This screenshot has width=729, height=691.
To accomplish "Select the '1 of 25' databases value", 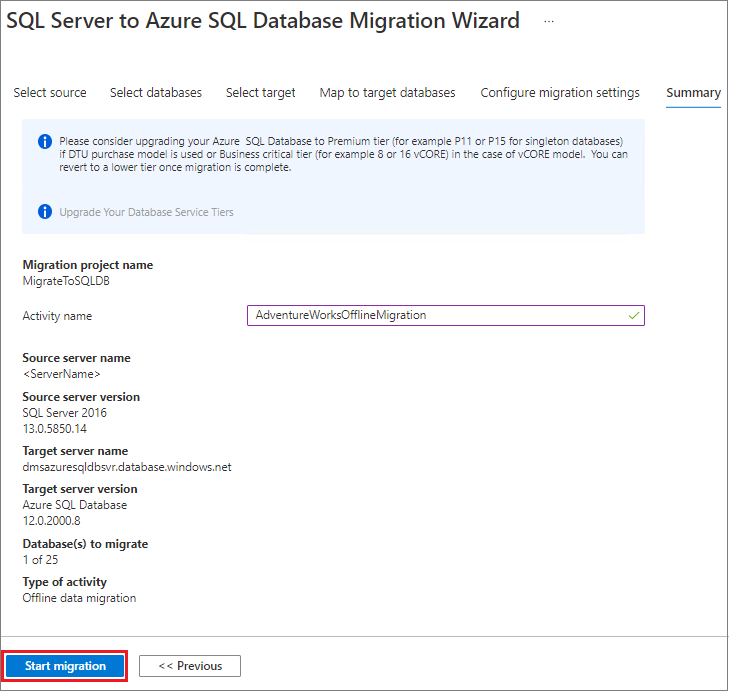I will [40, 559].
